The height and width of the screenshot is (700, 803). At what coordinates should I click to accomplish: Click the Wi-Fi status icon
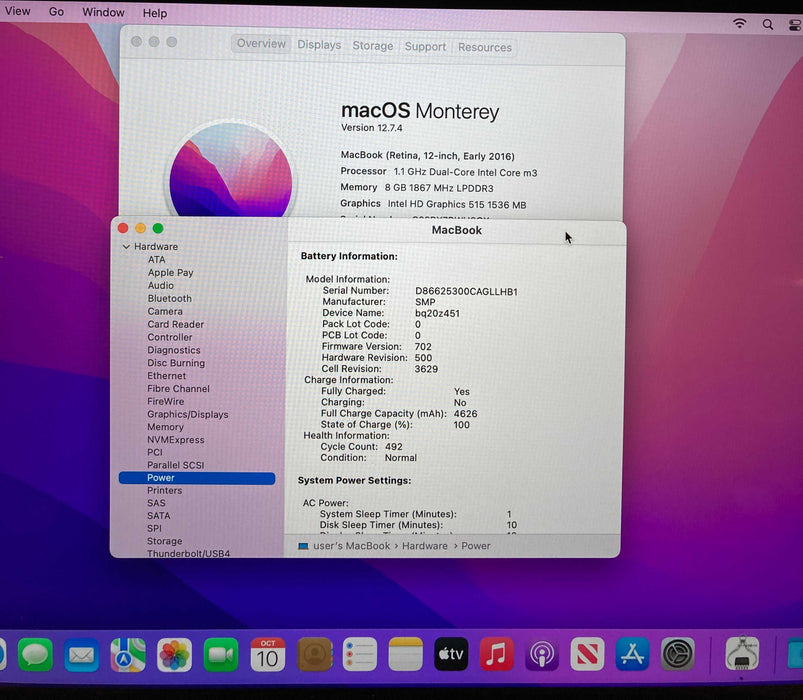point(740,23)
